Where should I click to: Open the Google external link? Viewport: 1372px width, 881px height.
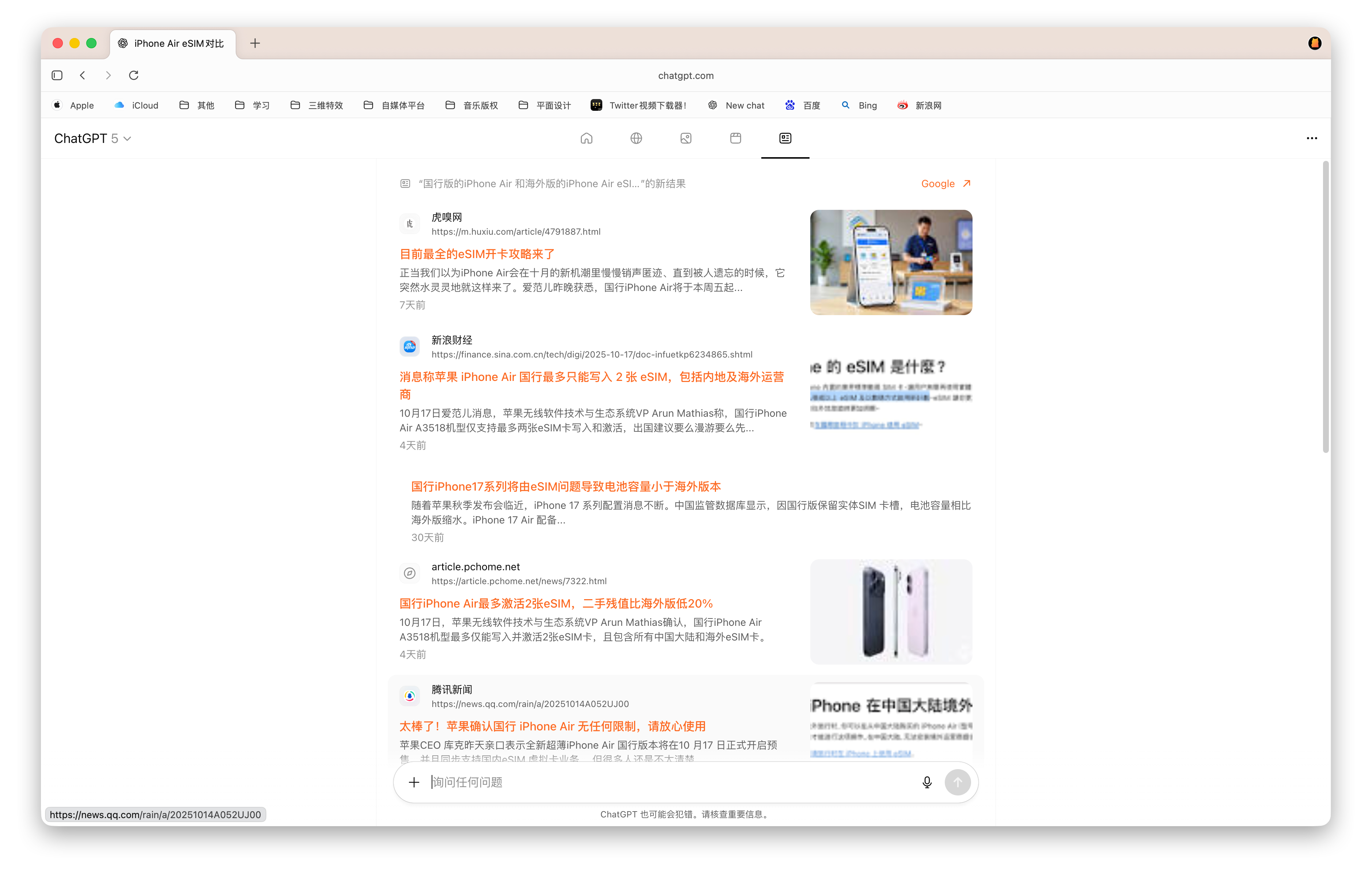coord(945,184)
